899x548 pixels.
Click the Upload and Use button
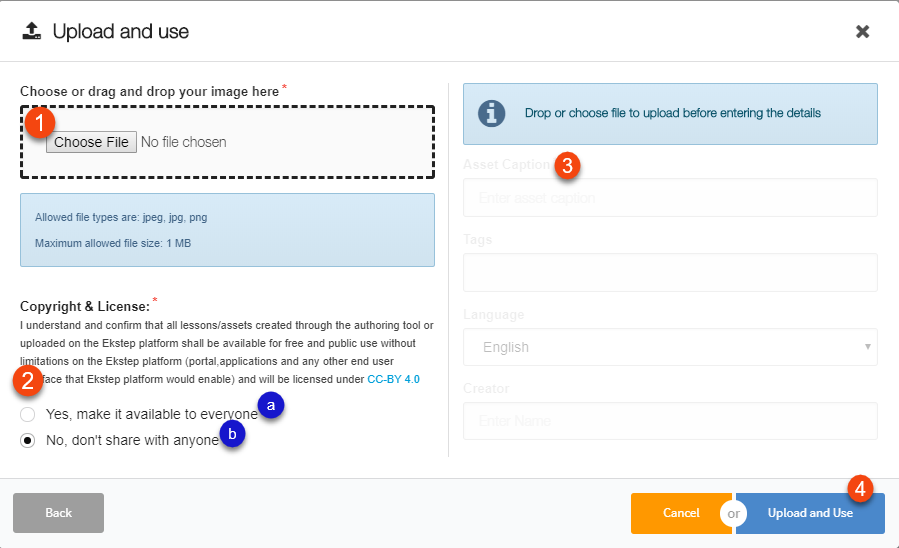tap(810, 513)
